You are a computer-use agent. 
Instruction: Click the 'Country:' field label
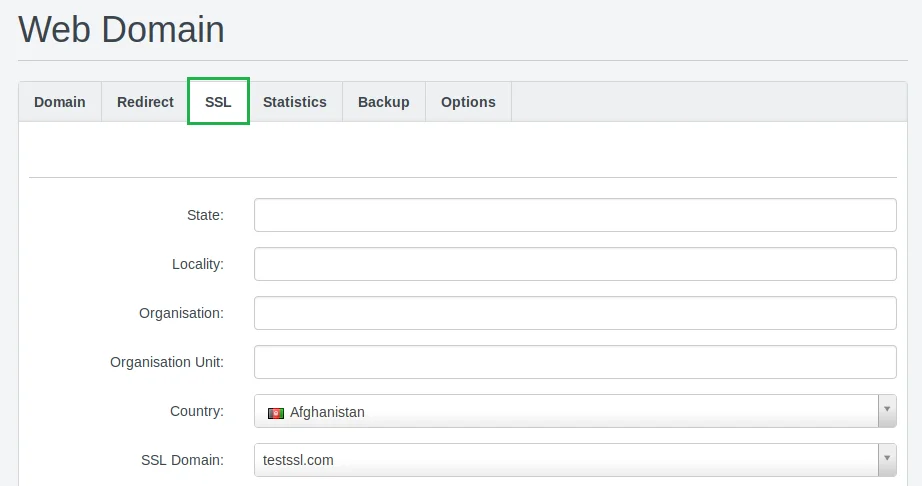tap(197, 411)
